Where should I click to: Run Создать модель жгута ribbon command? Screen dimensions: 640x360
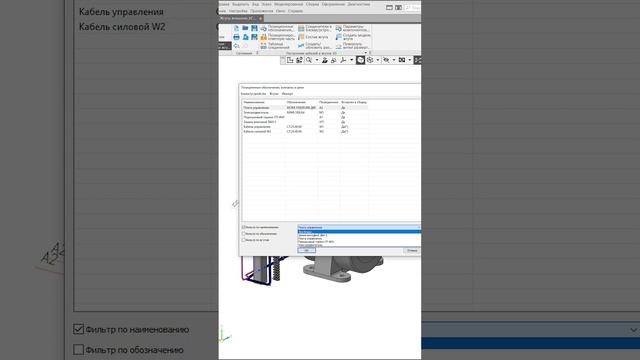(353, 37)
